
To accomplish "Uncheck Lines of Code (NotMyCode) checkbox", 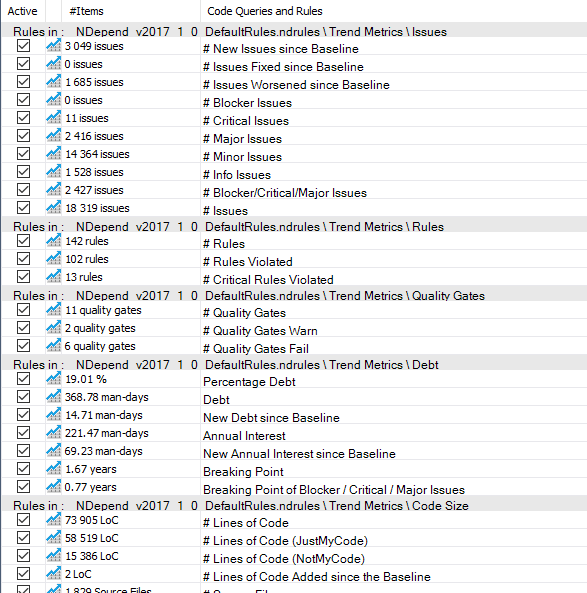I will pyautogui.click(x=23, y=556).
